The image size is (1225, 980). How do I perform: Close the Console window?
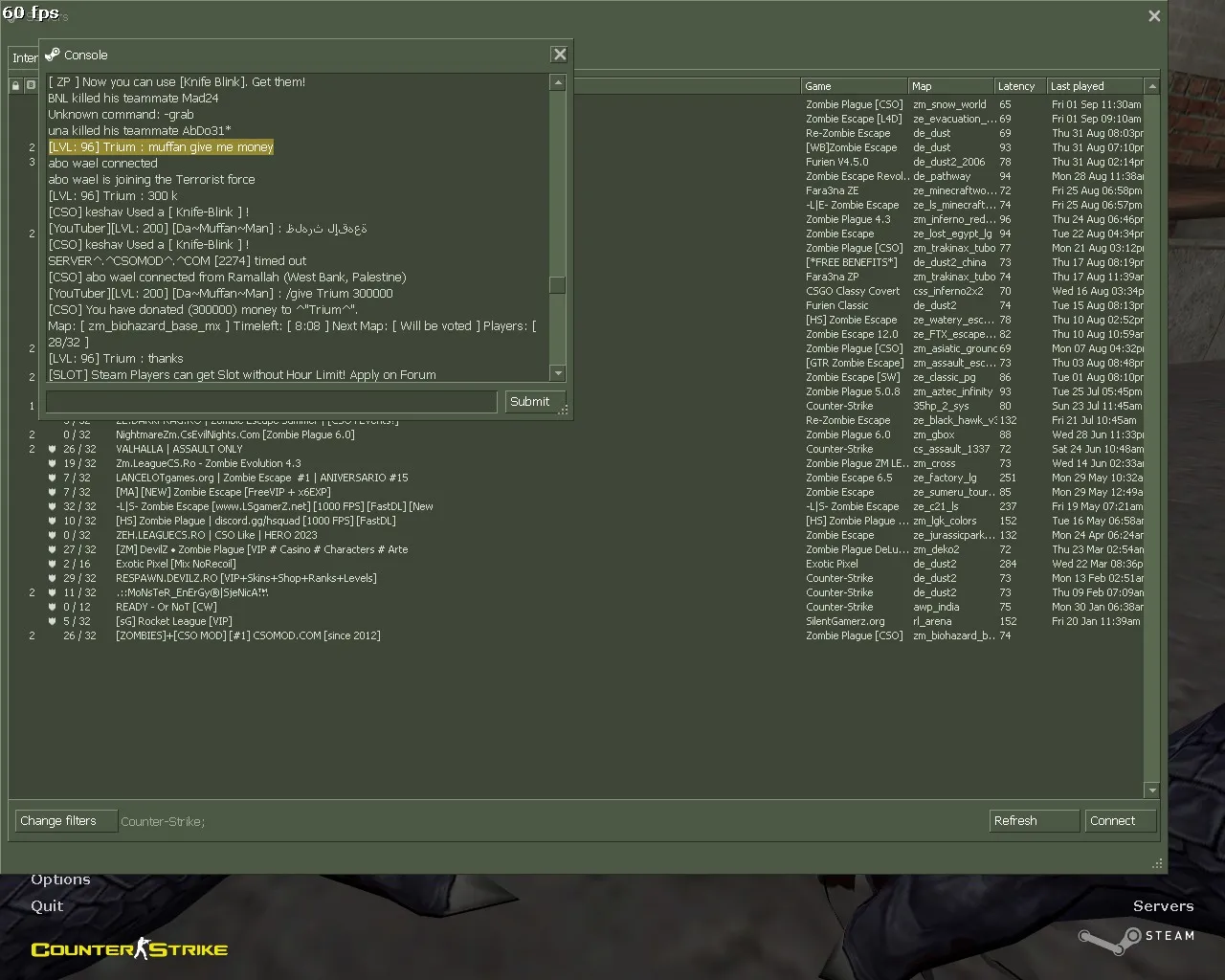tap(560, 55)
